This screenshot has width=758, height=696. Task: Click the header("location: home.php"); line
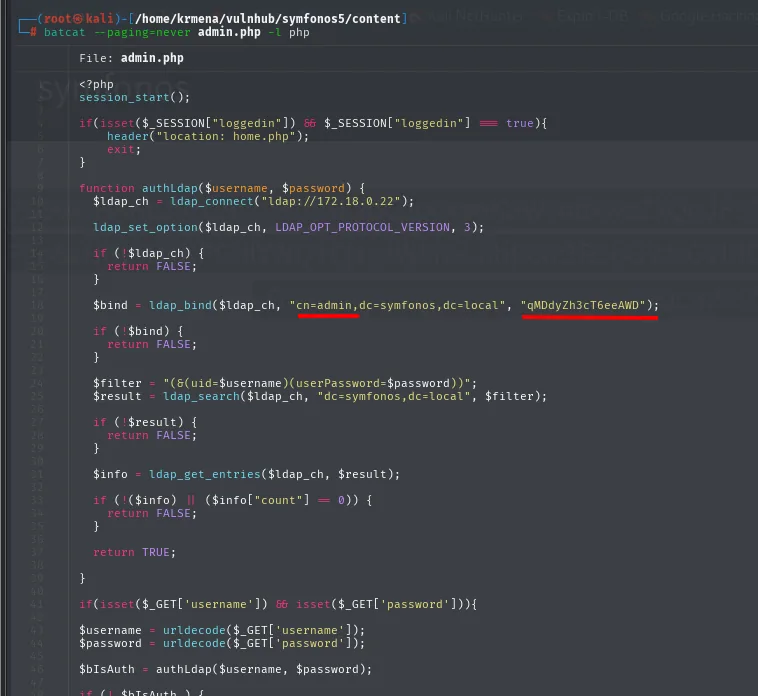coord(208,136)
